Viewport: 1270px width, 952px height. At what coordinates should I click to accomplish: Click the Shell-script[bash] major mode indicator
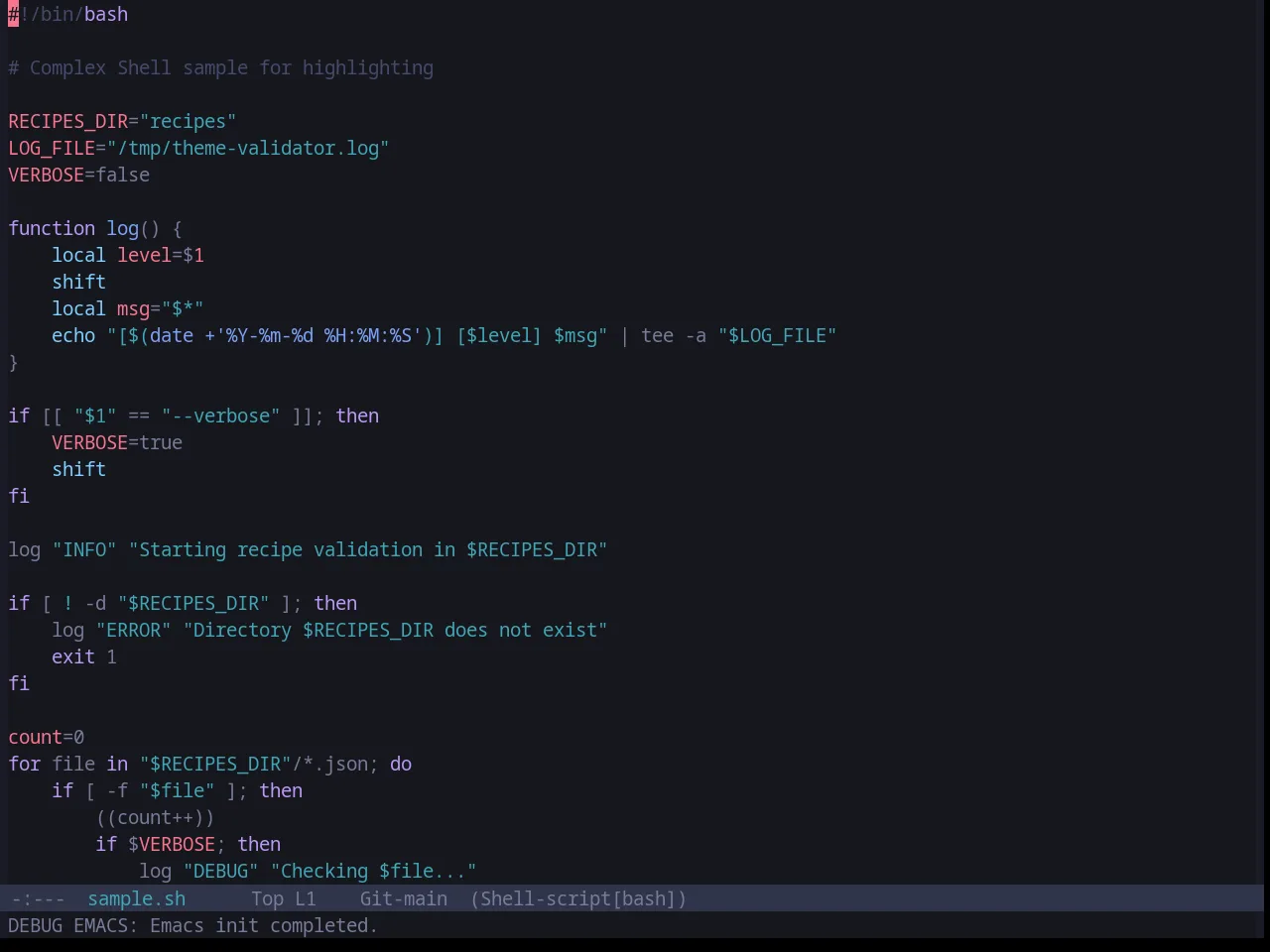pyautogui.click(x=578, y=898)
